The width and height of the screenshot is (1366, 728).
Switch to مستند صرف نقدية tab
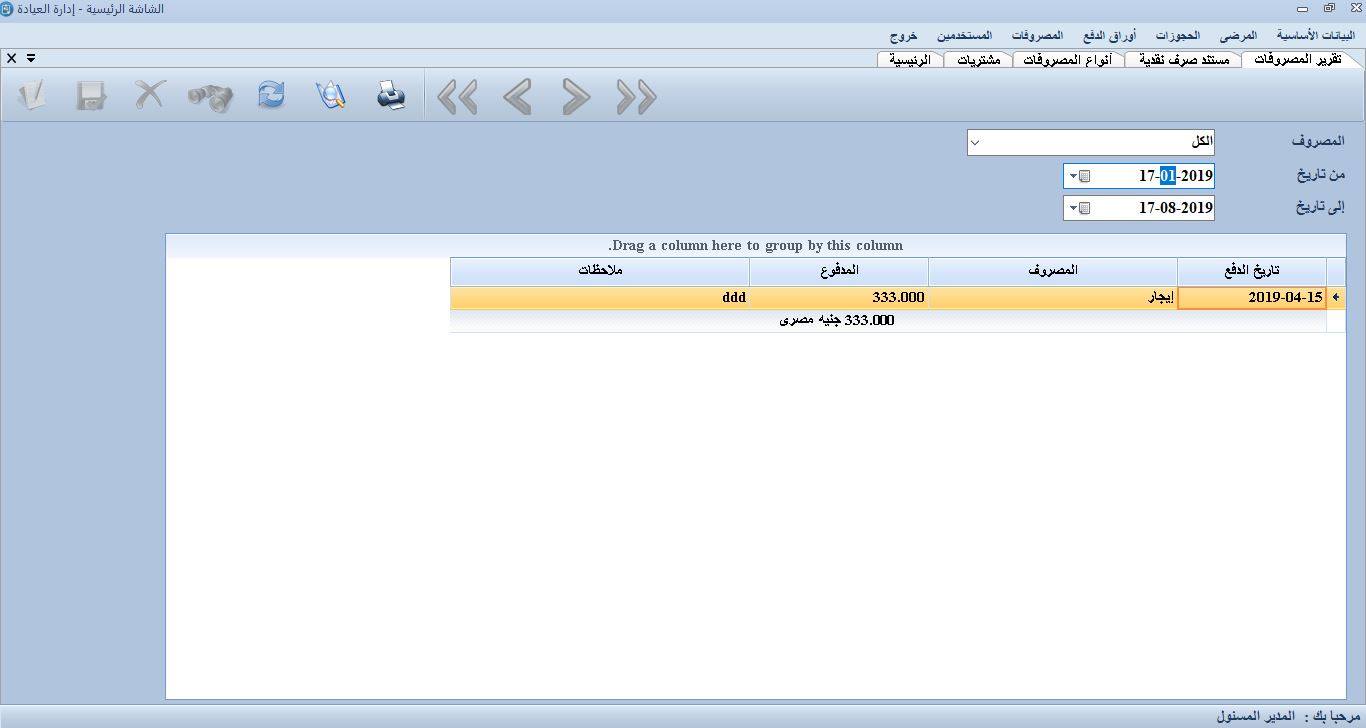click(x=1184, y=59)
